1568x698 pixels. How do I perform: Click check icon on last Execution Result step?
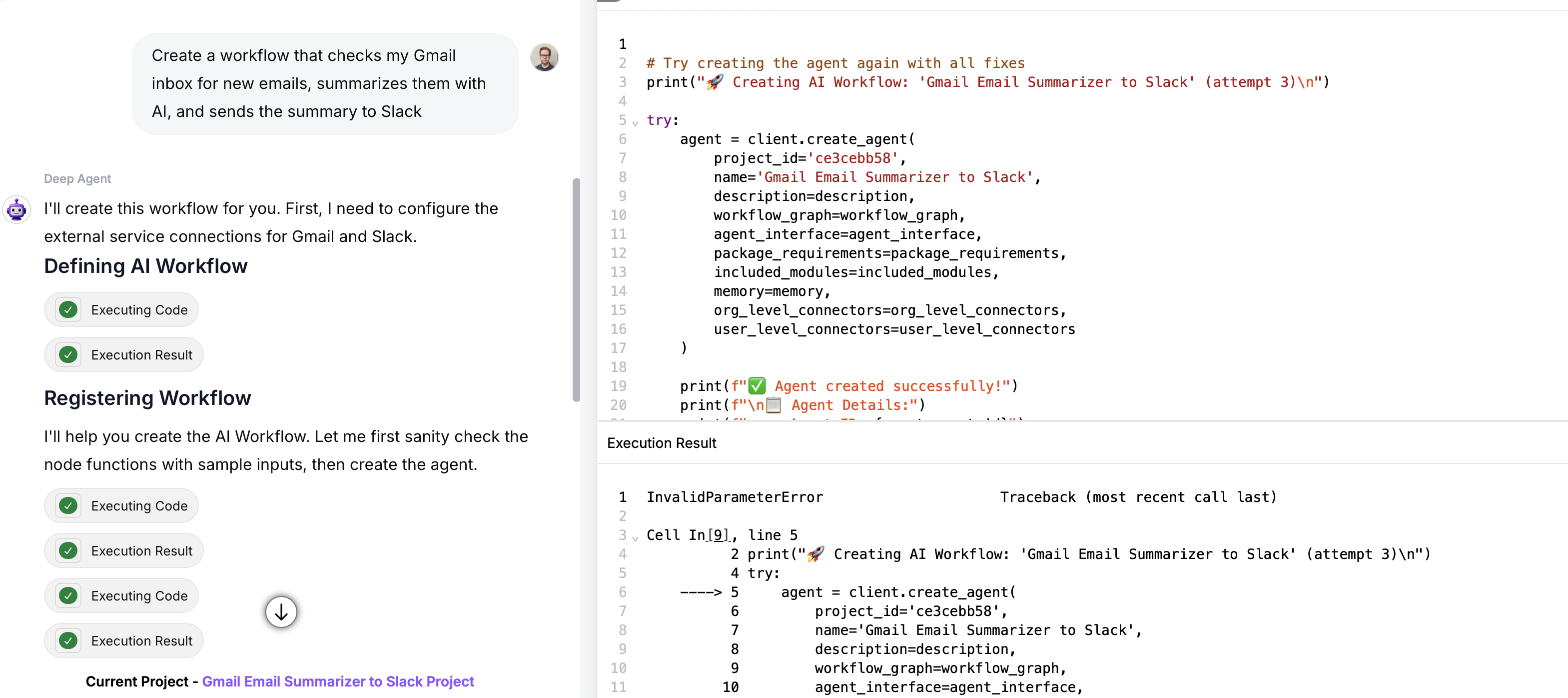[x=68, y=640]
